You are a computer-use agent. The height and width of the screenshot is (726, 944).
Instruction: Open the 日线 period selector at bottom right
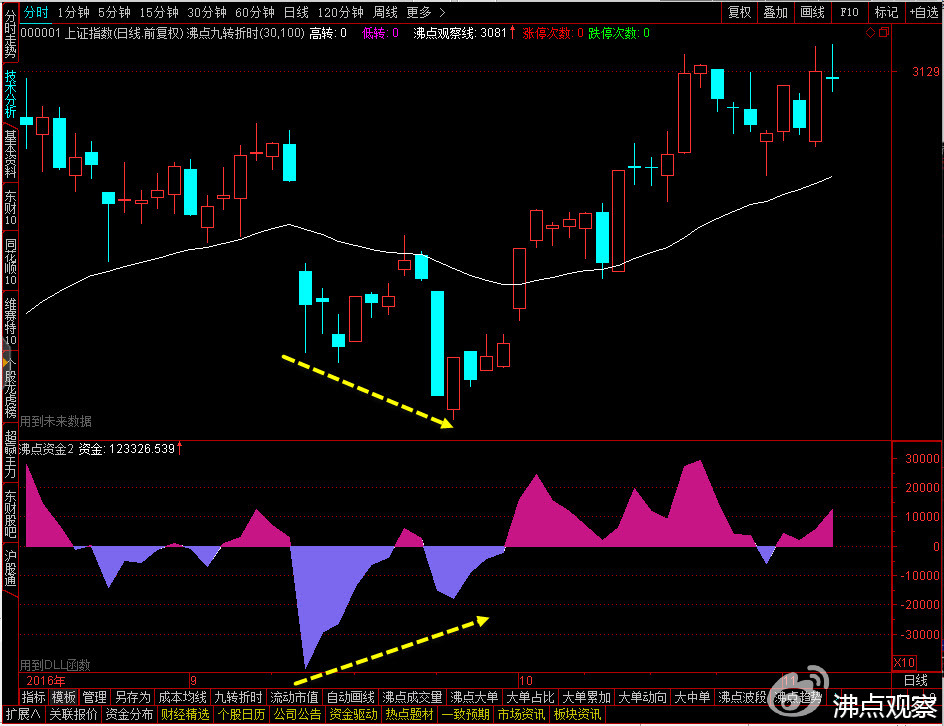[x=915, y=680]
